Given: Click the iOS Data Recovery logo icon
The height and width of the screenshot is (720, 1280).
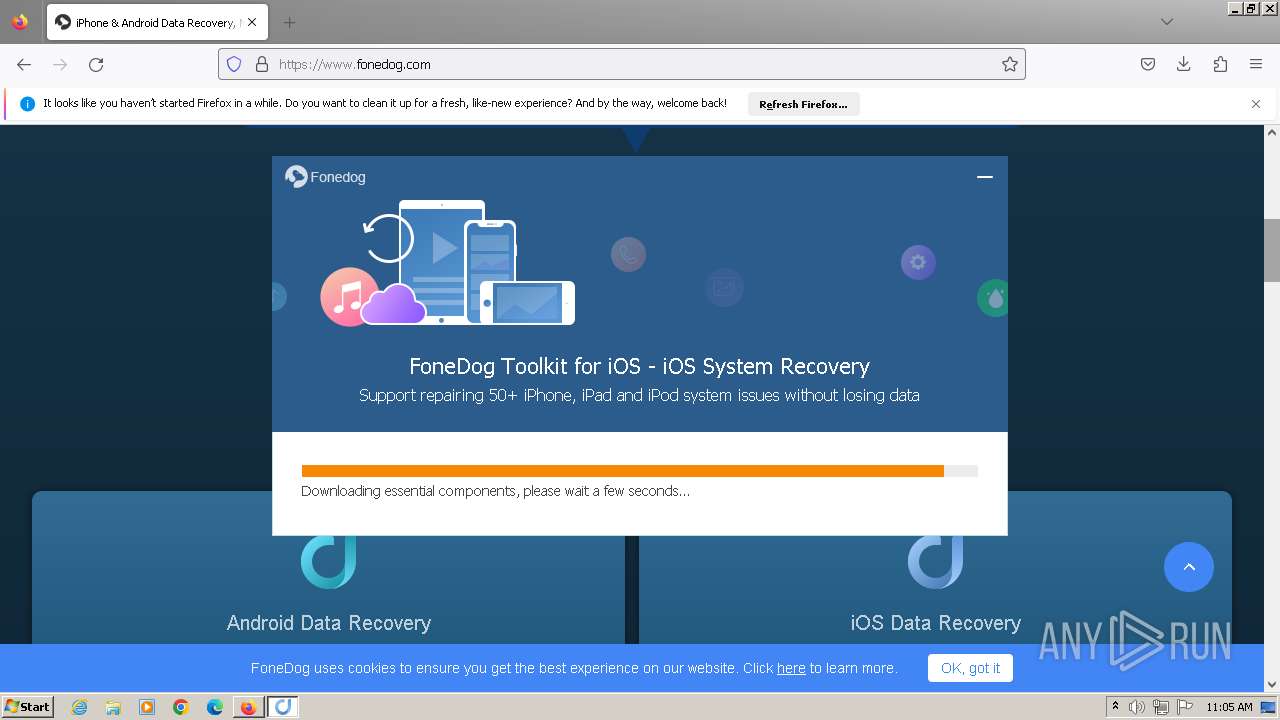Looking at the screenshot, I should click(x=936, y=561).
